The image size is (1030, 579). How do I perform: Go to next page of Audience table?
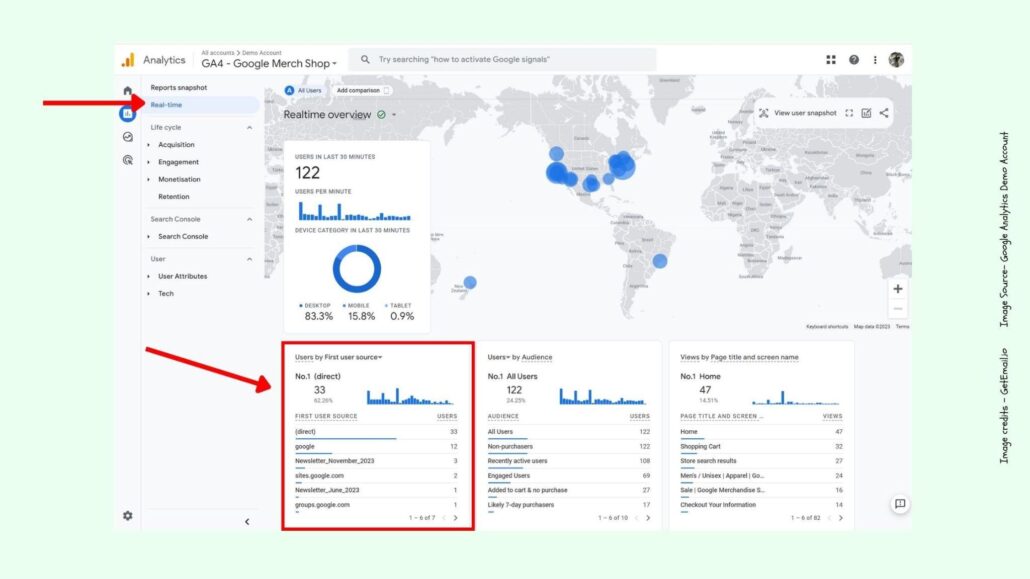(649, 518)
